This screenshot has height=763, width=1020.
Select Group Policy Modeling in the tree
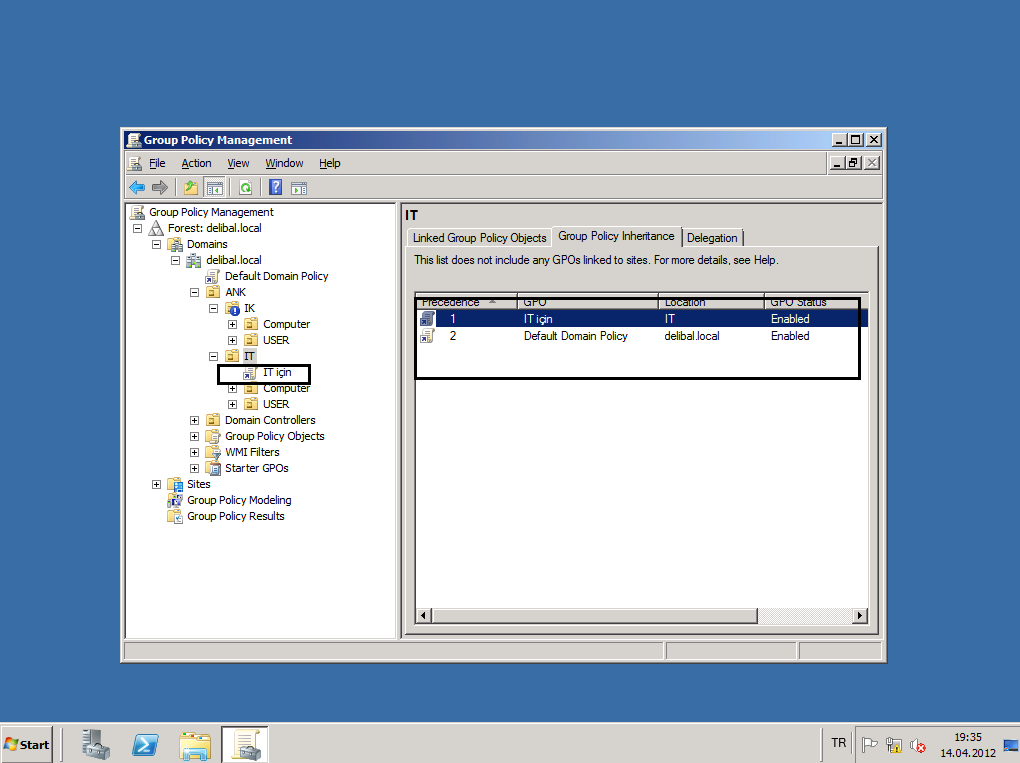point(239,500)
